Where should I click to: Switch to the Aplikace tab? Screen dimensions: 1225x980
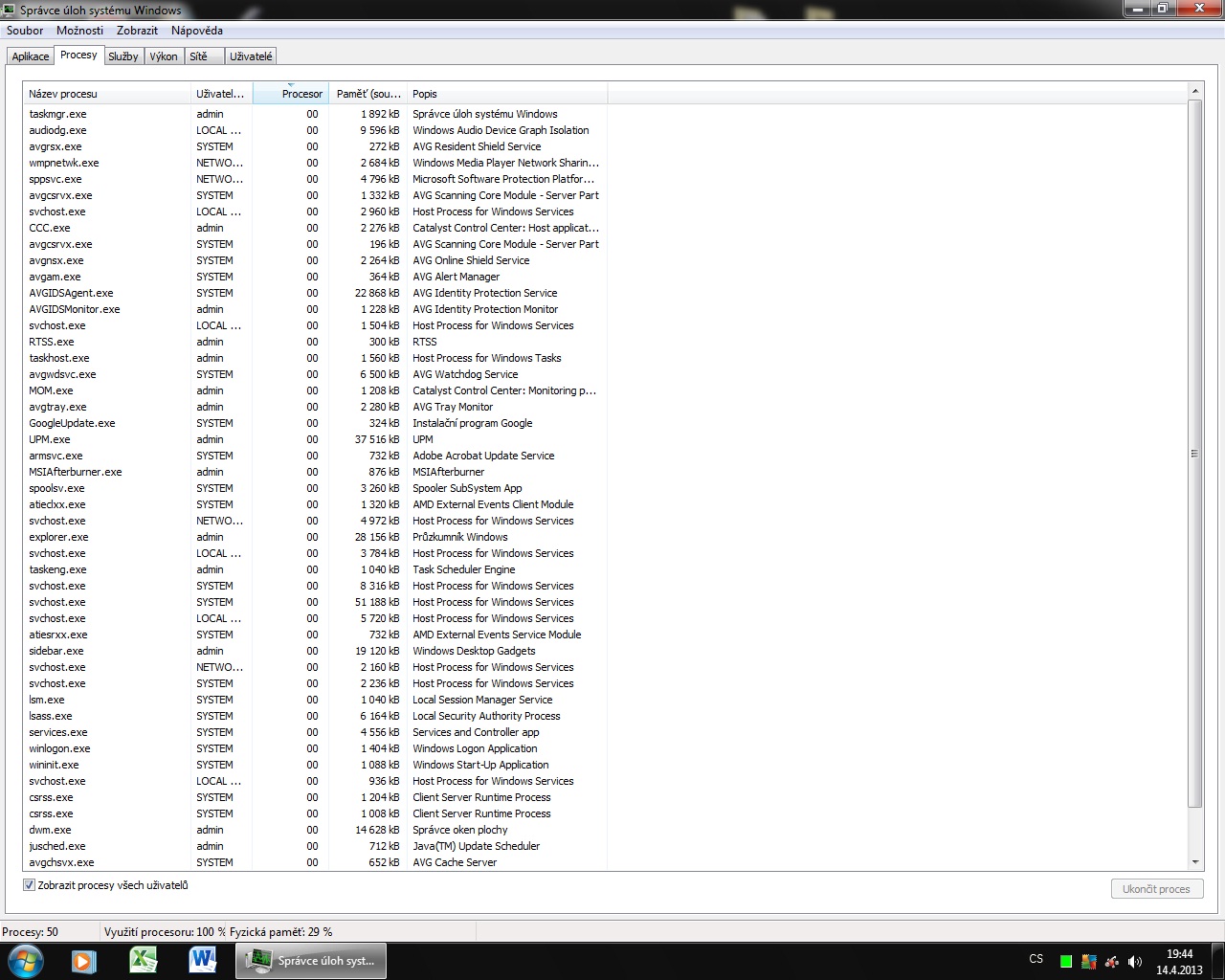[x=31, y=56]
